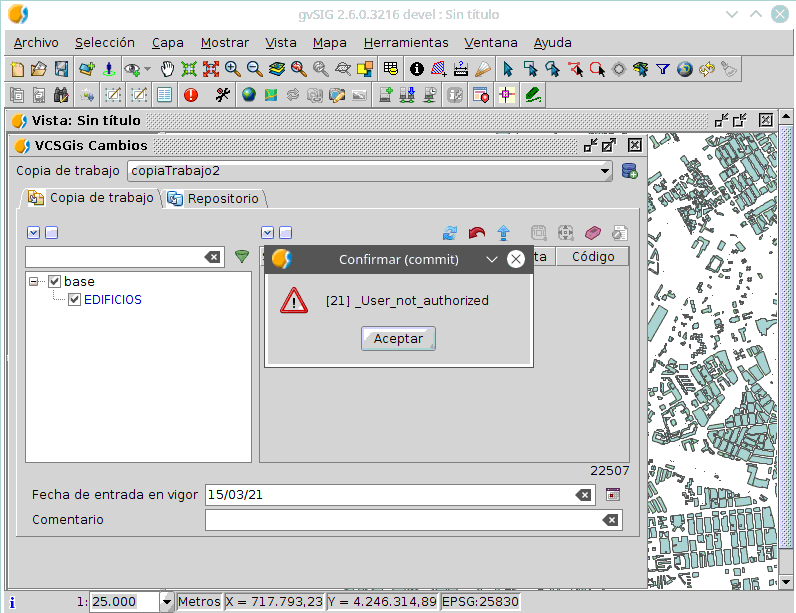
Task: Click the zoom out magnifier
Action: click(254, 69)
